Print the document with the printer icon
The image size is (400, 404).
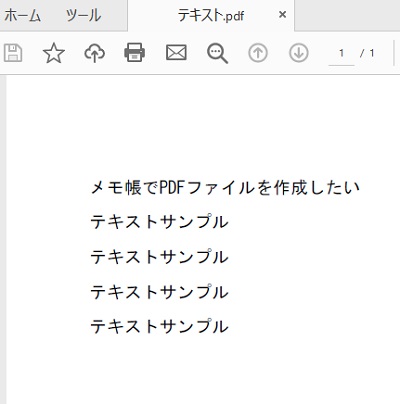(x=135, y=52)
